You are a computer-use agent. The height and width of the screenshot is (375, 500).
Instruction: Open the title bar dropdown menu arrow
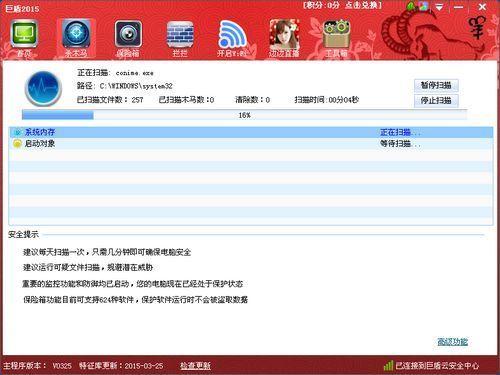(x=440, y=7)
